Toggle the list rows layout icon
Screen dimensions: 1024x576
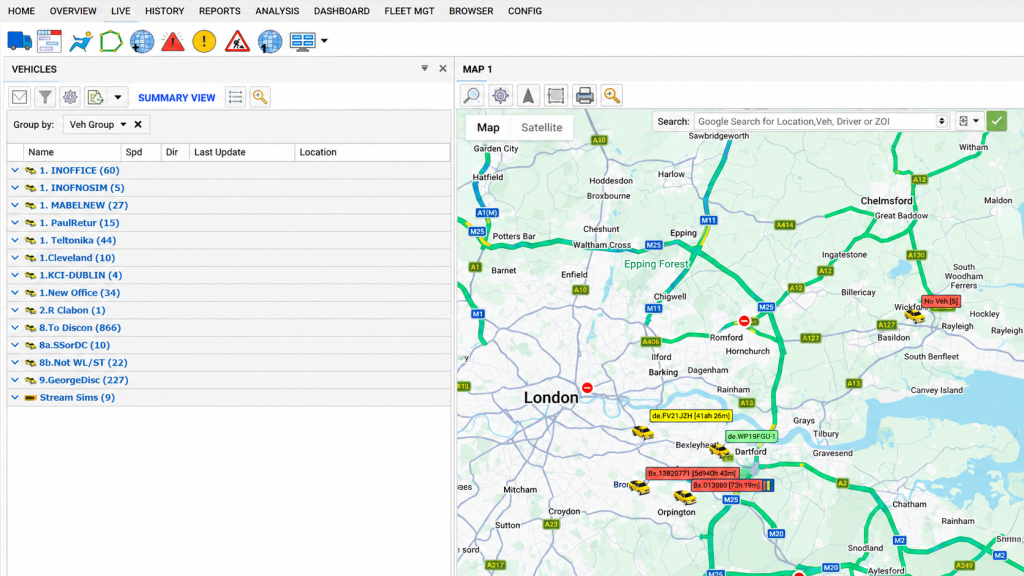(236, 97)
